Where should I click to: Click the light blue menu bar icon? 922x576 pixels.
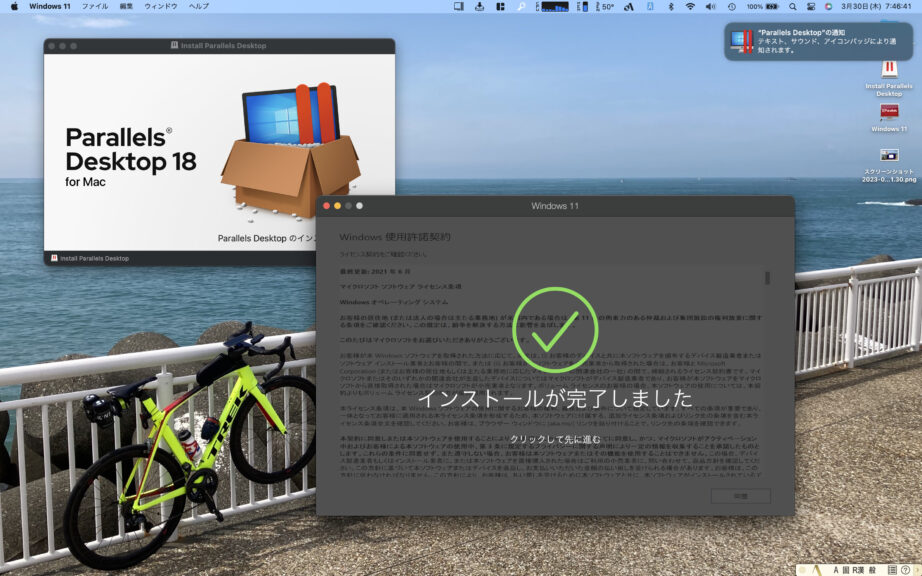click(650, 6)
